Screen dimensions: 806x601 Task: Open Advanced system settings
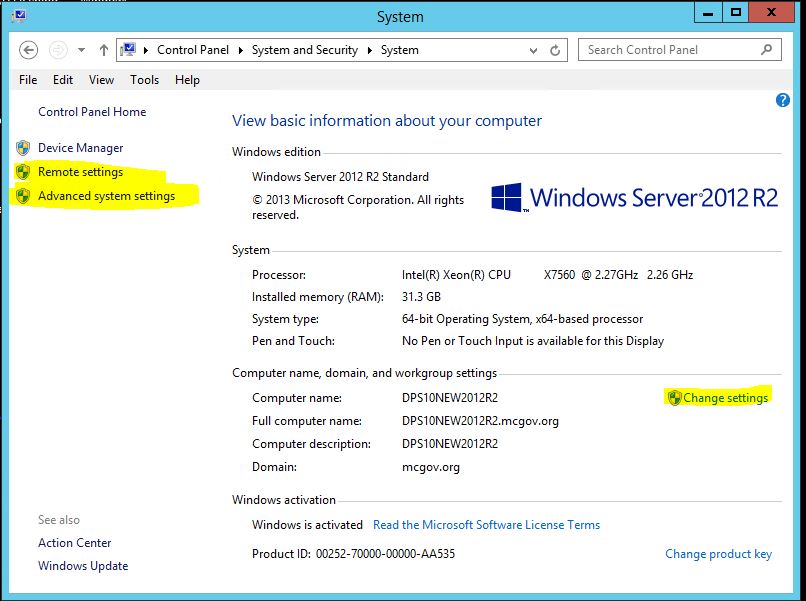click(106, 196)
